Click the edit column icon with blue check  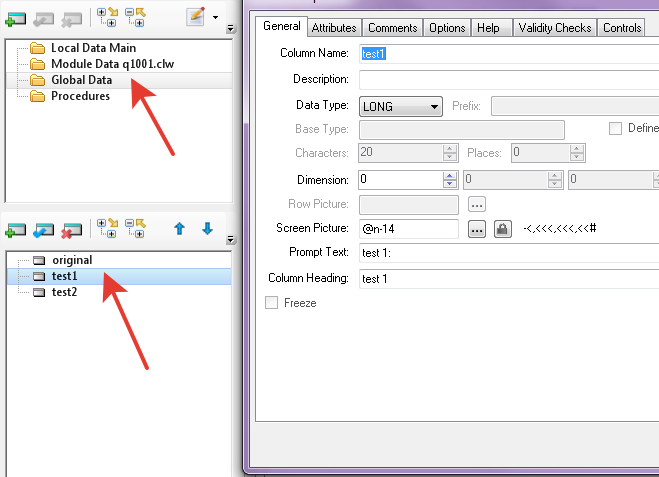(x=42, y=229)
